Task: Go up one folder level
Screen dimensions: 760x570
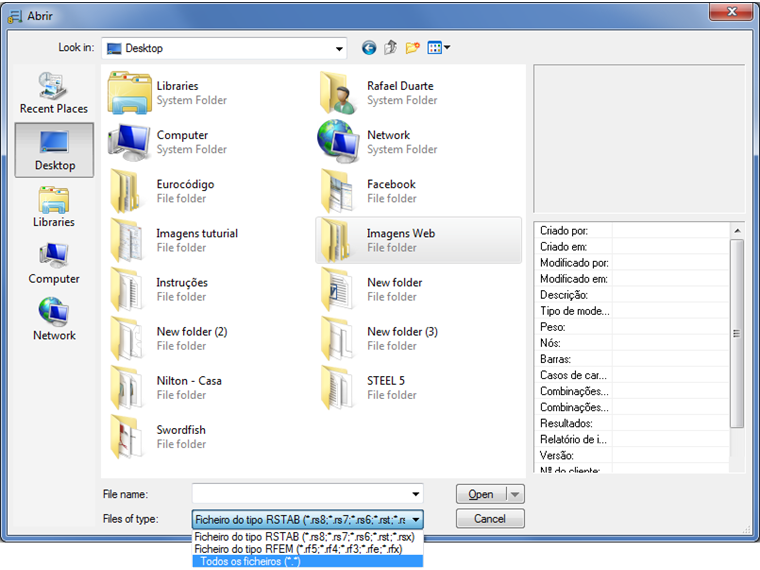Action: click(391, 48)
